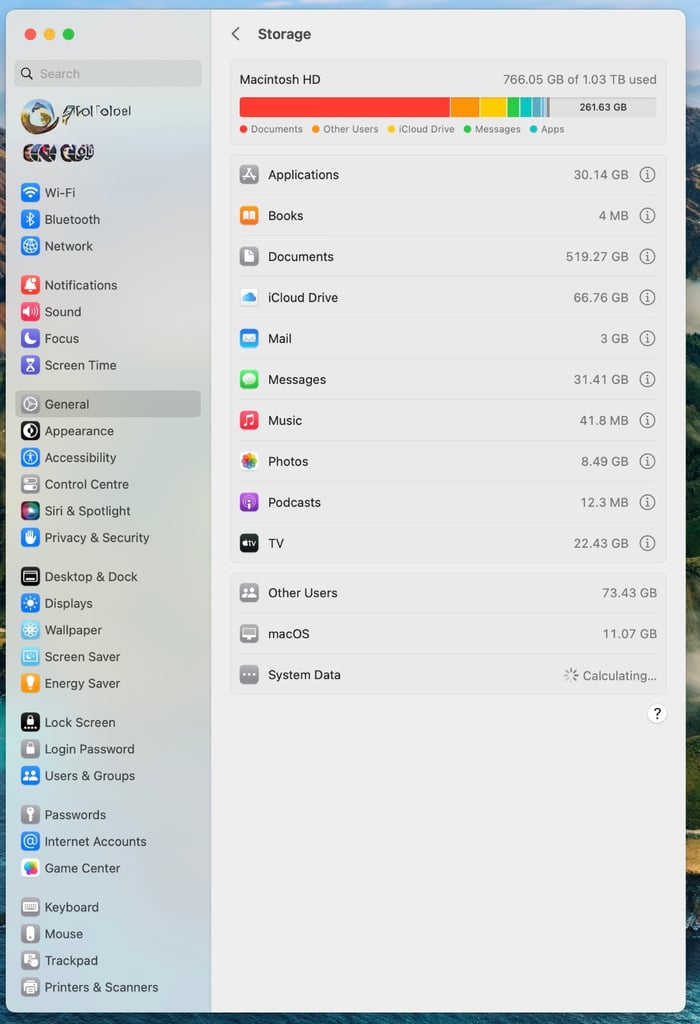Click the user account avatar in sidebar

coord(39,116)
